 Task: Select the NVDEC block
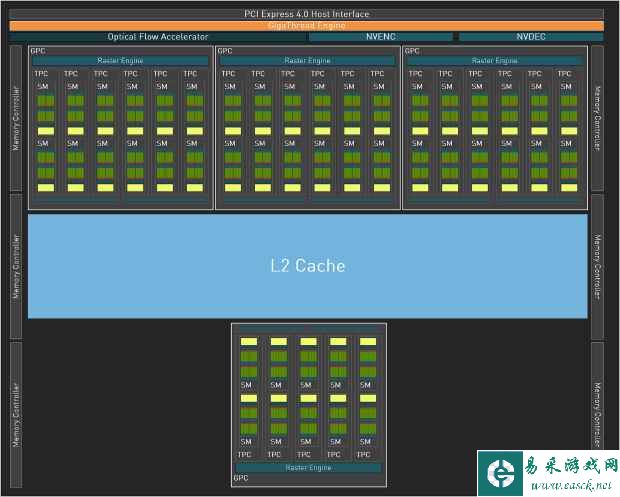pos(530,37)
